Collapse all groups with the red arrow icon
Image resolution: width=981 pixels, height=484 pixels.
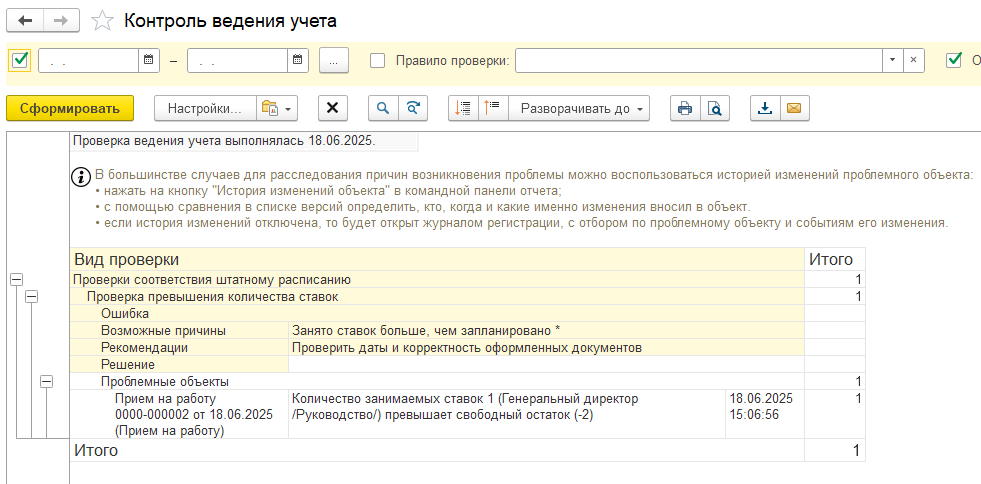tap(464, 108)
